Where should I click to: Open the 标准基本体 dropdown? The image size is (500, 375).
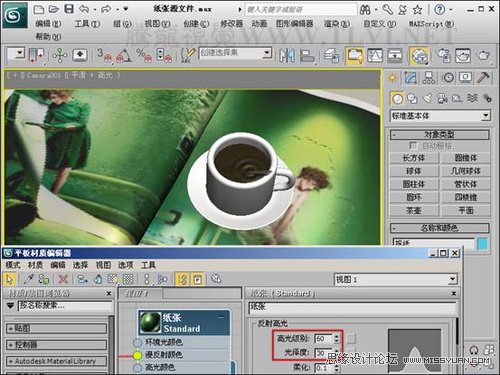point(440,116)
